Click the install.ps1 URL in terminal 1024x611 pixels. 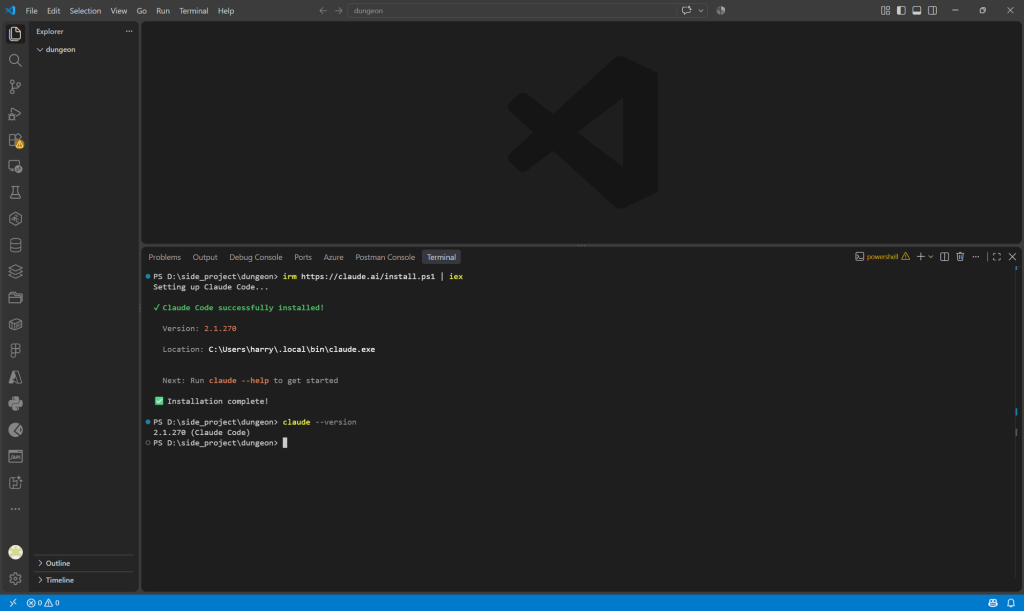point(368,276)
